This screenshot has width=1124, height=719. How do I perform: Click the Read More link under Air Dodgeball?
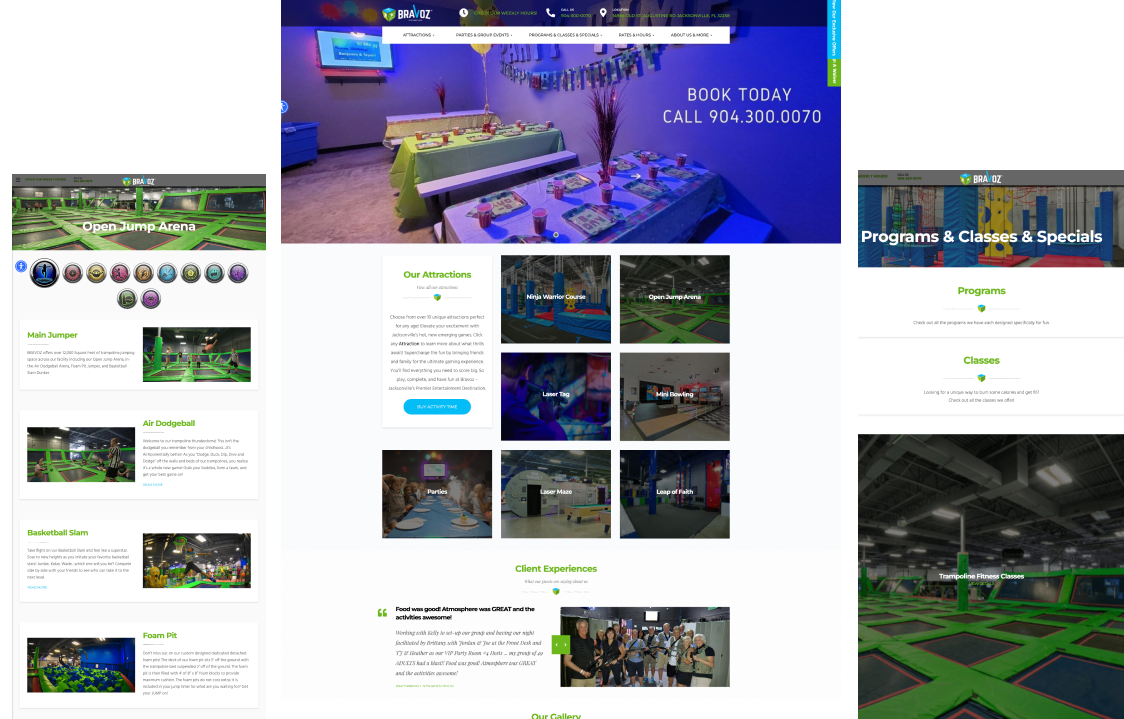[151, 484]
